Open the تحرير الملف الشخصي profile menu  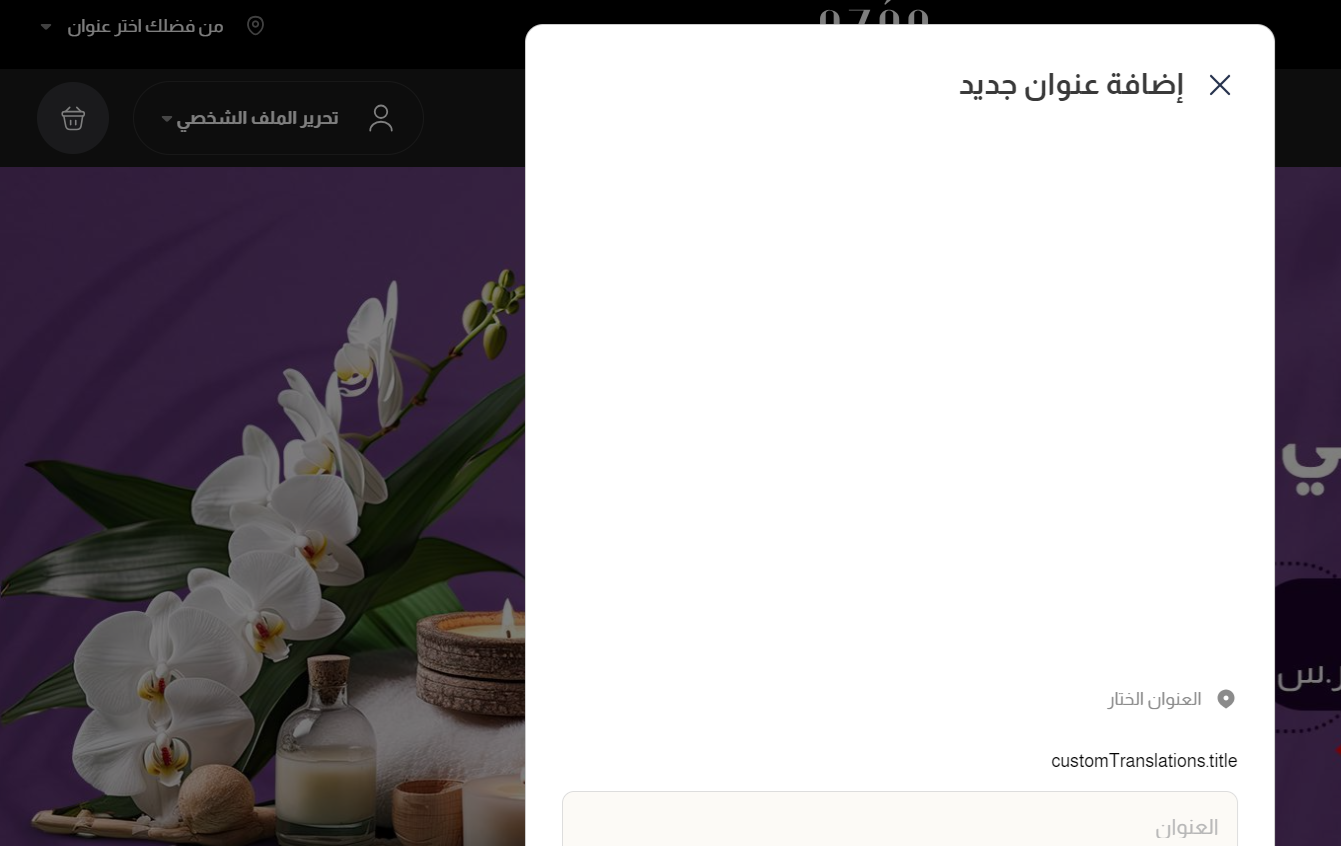tap(278, 118)
